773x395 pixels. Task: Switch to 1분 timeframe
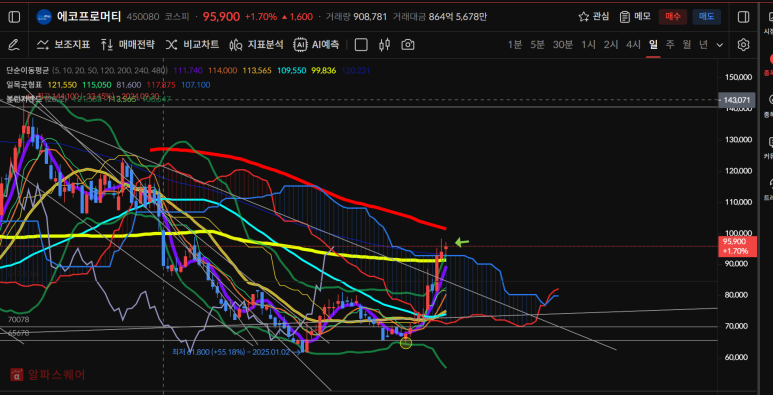(515, 45)
